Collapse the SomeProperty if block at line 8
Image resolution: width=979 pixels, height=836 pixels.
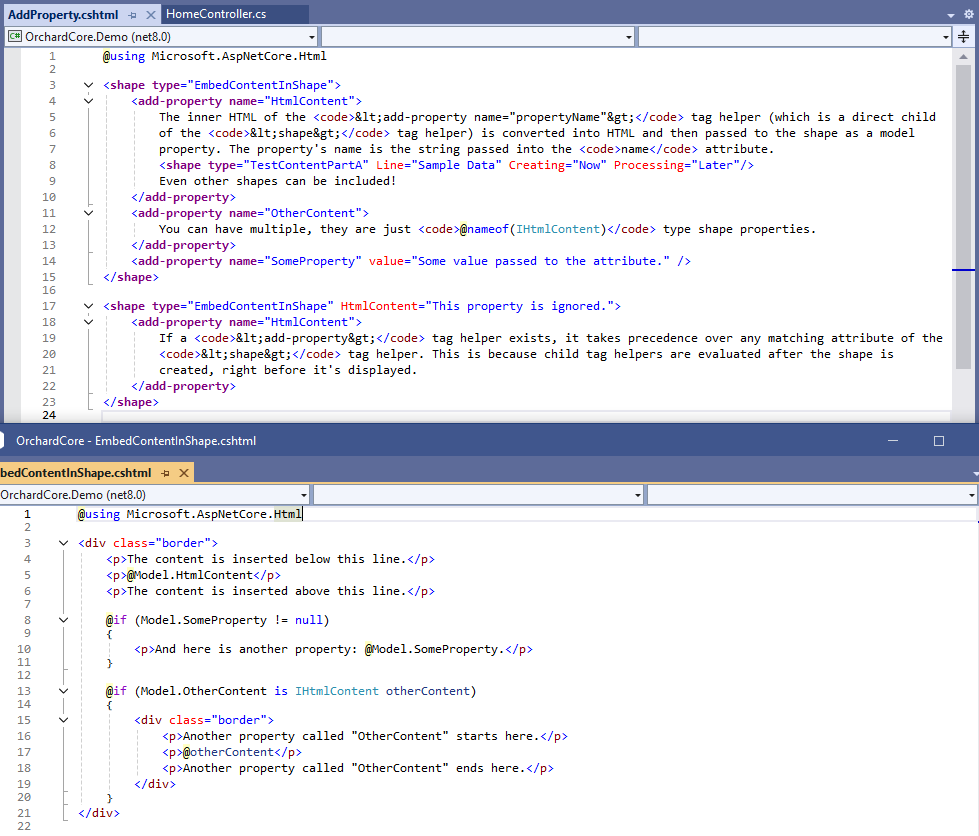click(x=64, y=620)
